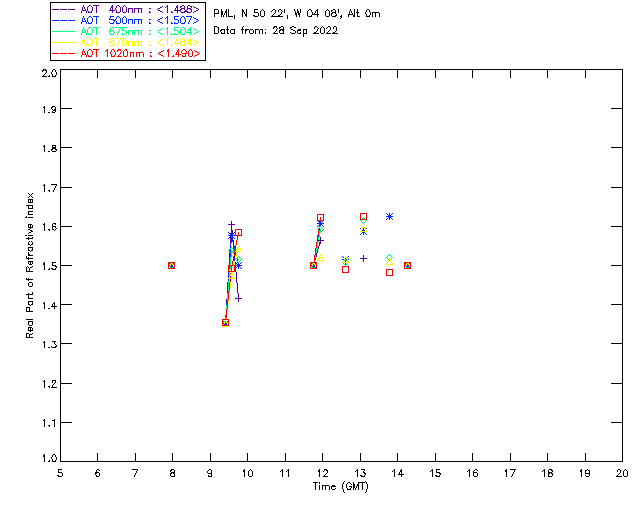Image resolution: width=640 pixels, height=512 pixels.
Task: Select the red square below 1.5 near 12.6 GMT
Action: (x=345, y=269)
